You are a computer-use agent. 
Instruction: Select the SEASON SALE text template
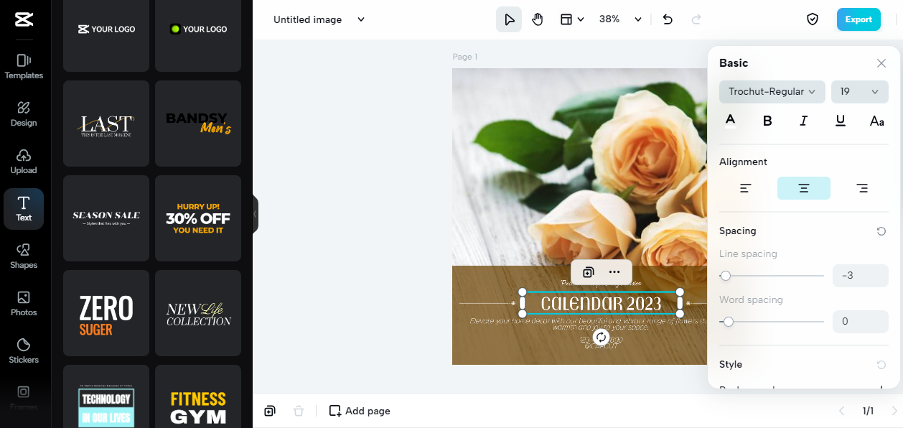pos(106,218)
